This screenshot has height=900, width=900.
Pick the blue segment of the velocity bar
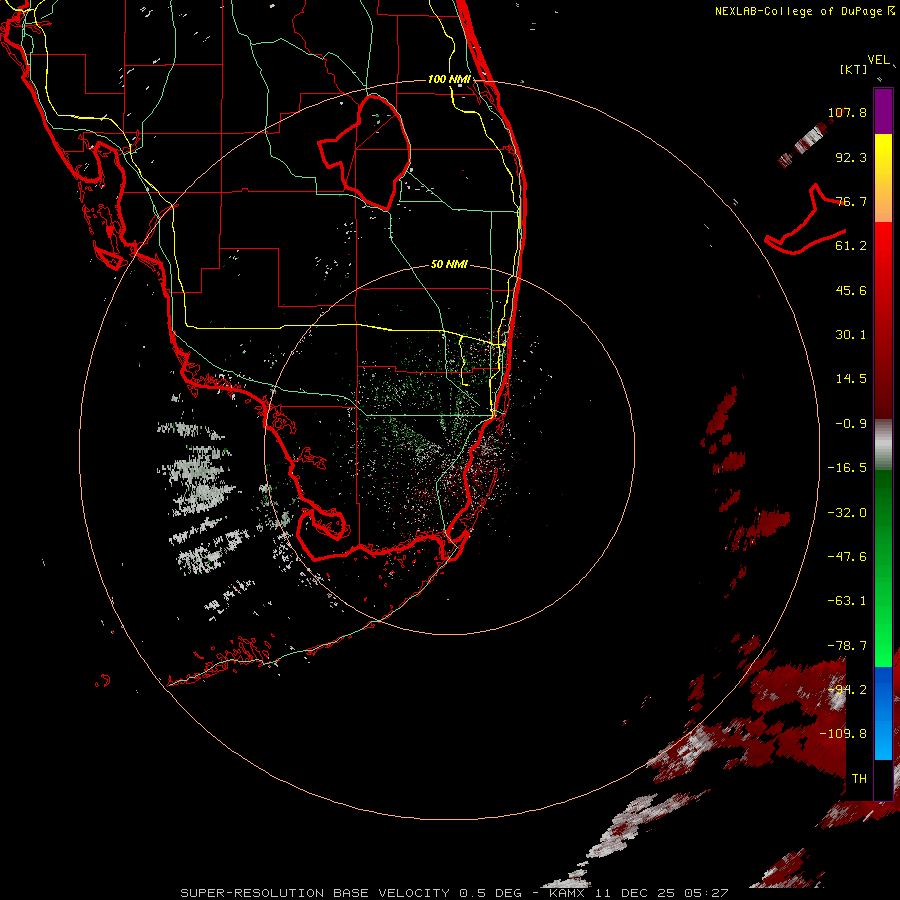coord(883,713)
